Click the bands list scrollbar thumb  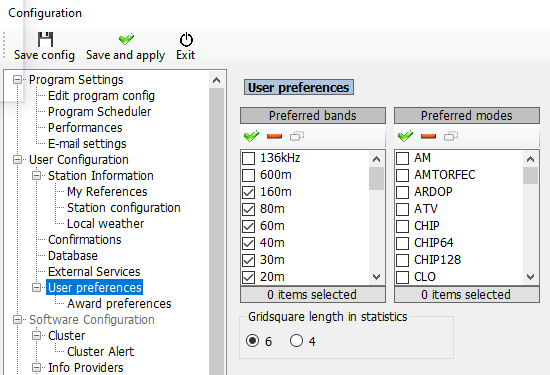click(x=376, y=178)
